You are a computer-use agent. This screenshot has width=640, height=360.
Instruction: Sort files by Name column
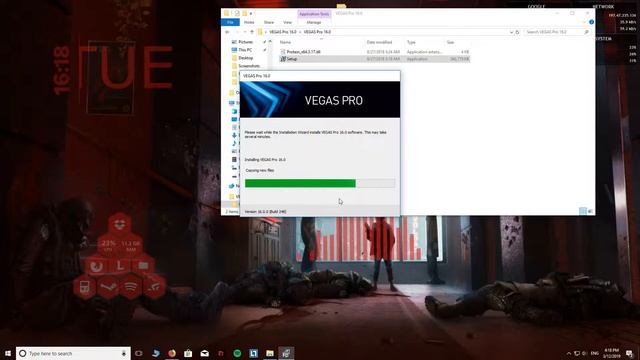tap(285, 42)
